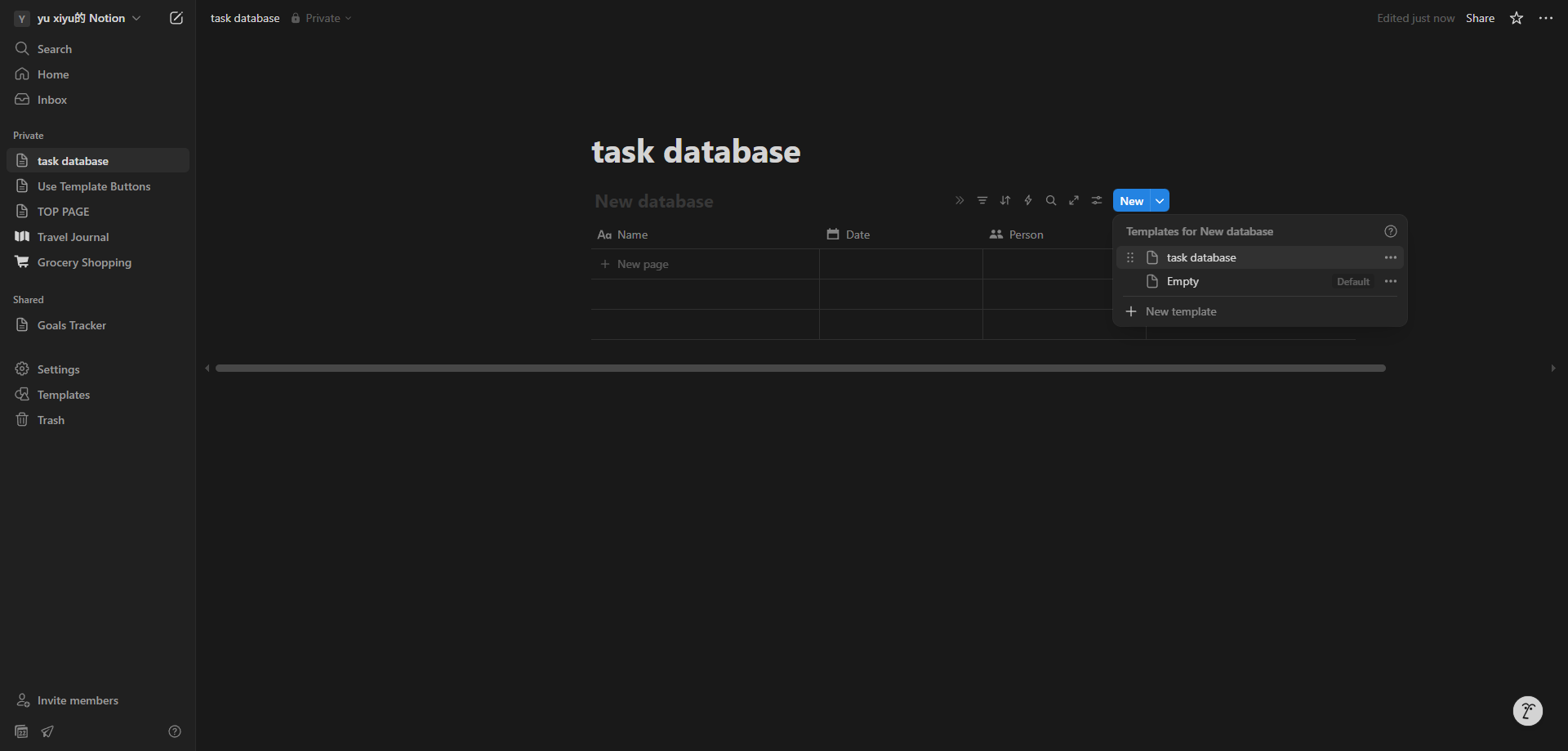Click the paper plane icon at sidebar bottom

47,731
